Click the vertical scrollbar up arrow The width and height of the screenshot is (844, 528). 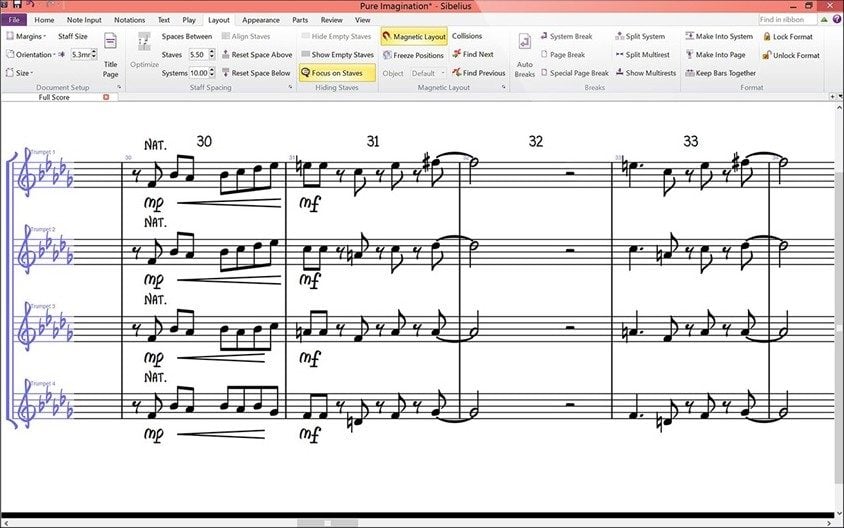point(839,107)
